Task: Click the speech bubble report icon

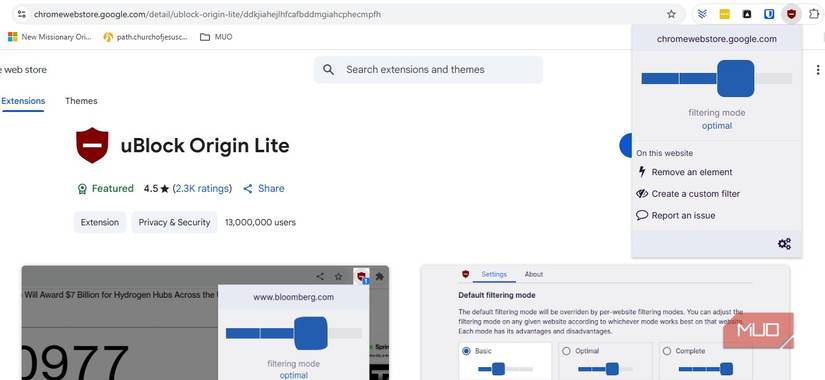Action: 641,215
